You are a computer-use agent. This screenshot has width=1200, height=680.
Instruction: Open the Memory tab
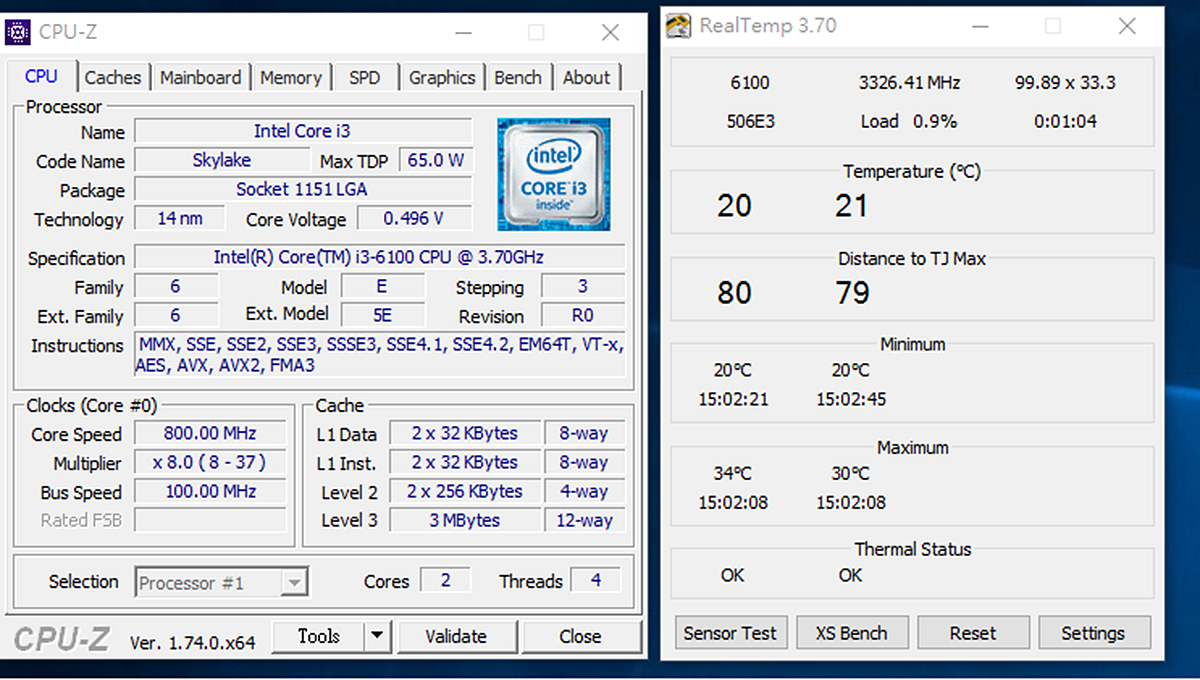(x=291, y=77)
